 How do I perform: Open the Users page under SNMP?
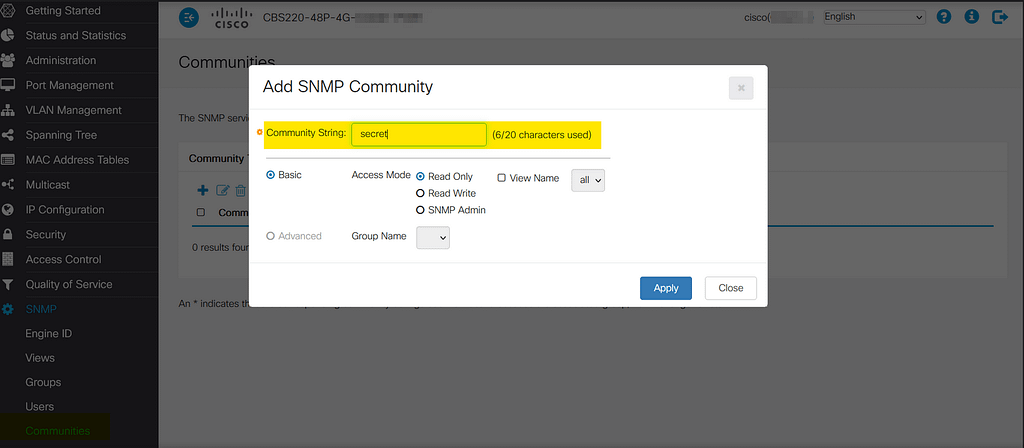tap(39, 407)
